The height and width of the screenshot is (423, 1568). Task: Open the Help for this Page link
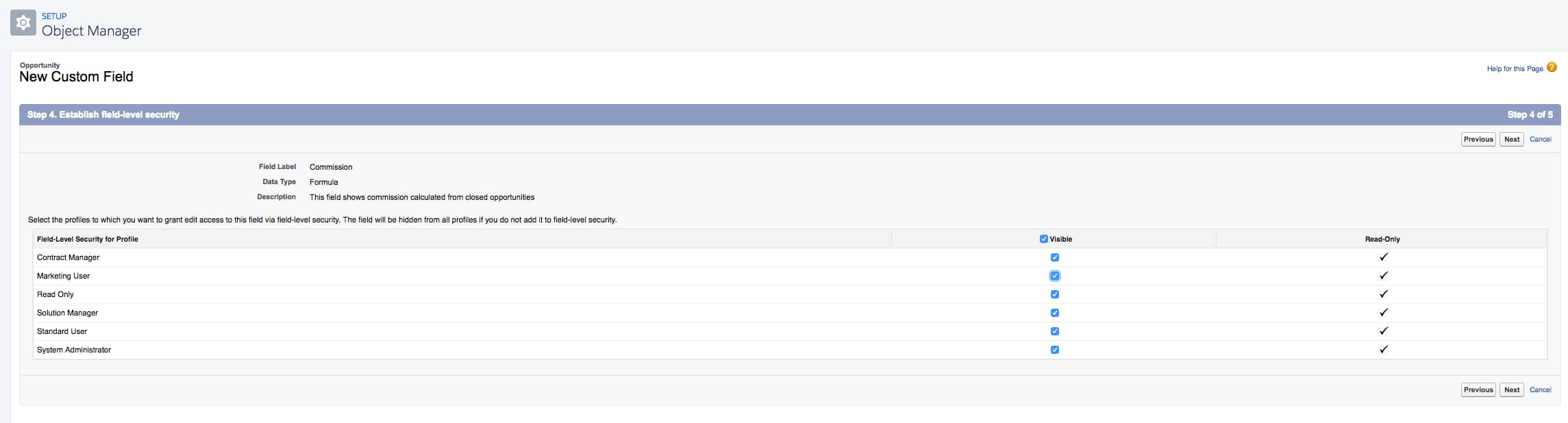pyautogui.click(x=1514, y=68)
